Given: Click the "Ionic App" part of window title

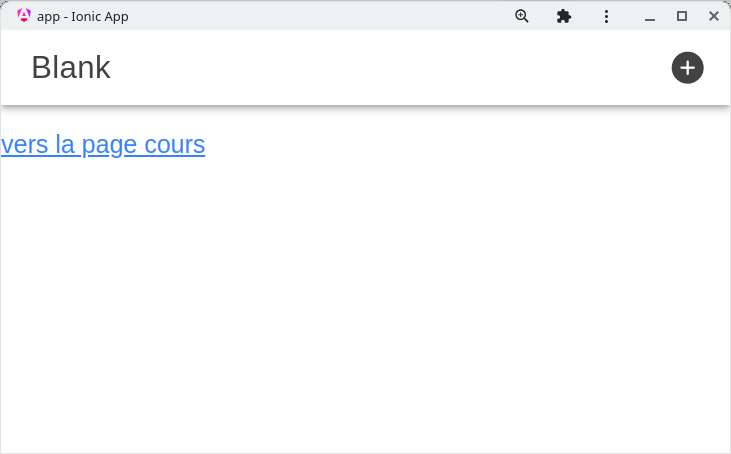Looking at the screenshot, I should pos(98,16).
